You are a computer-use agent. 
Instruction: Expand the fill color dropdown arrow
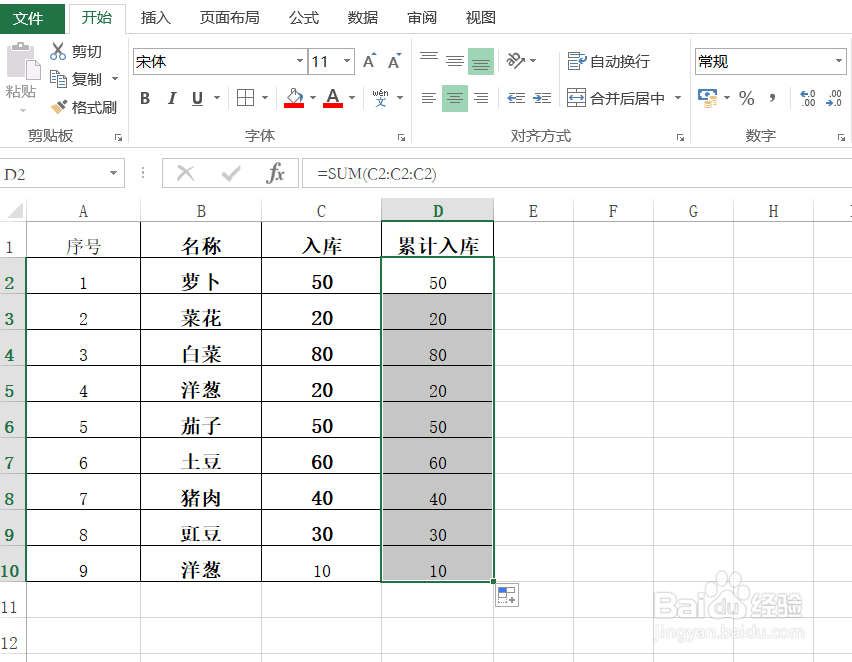(313, 98)
